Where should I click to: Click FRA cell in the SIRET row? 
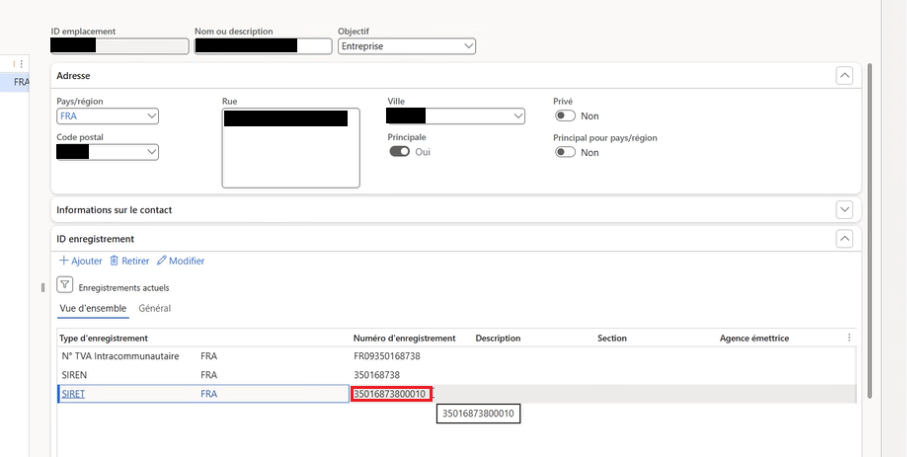[x=209, y=394]
